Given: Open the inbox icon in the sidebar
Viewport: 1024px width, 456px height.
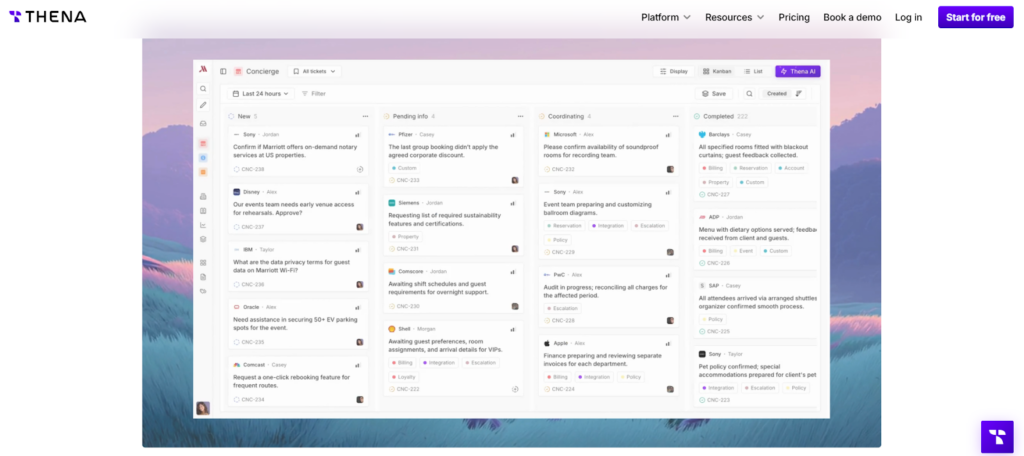Looking at the screenshot, I should (203, 123).
